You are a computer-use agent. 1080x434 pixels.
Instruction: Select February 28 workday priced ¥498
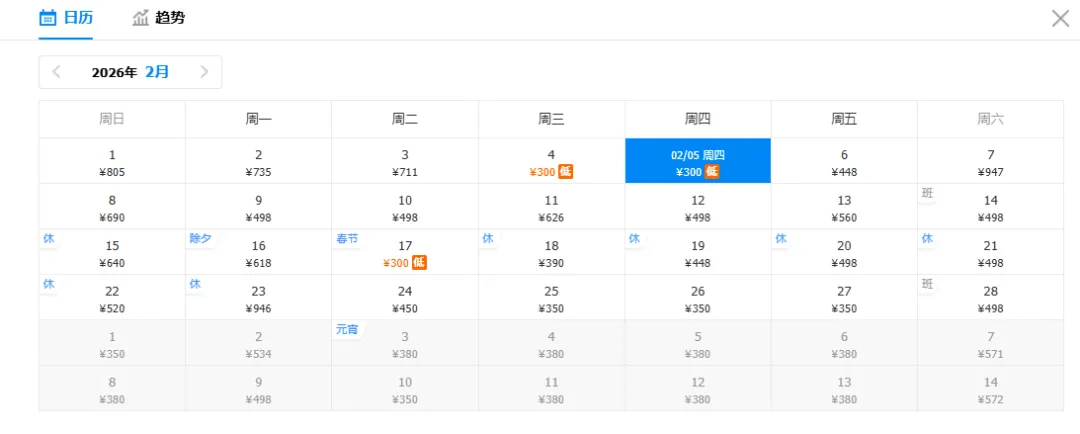click(x=990, y=298)
